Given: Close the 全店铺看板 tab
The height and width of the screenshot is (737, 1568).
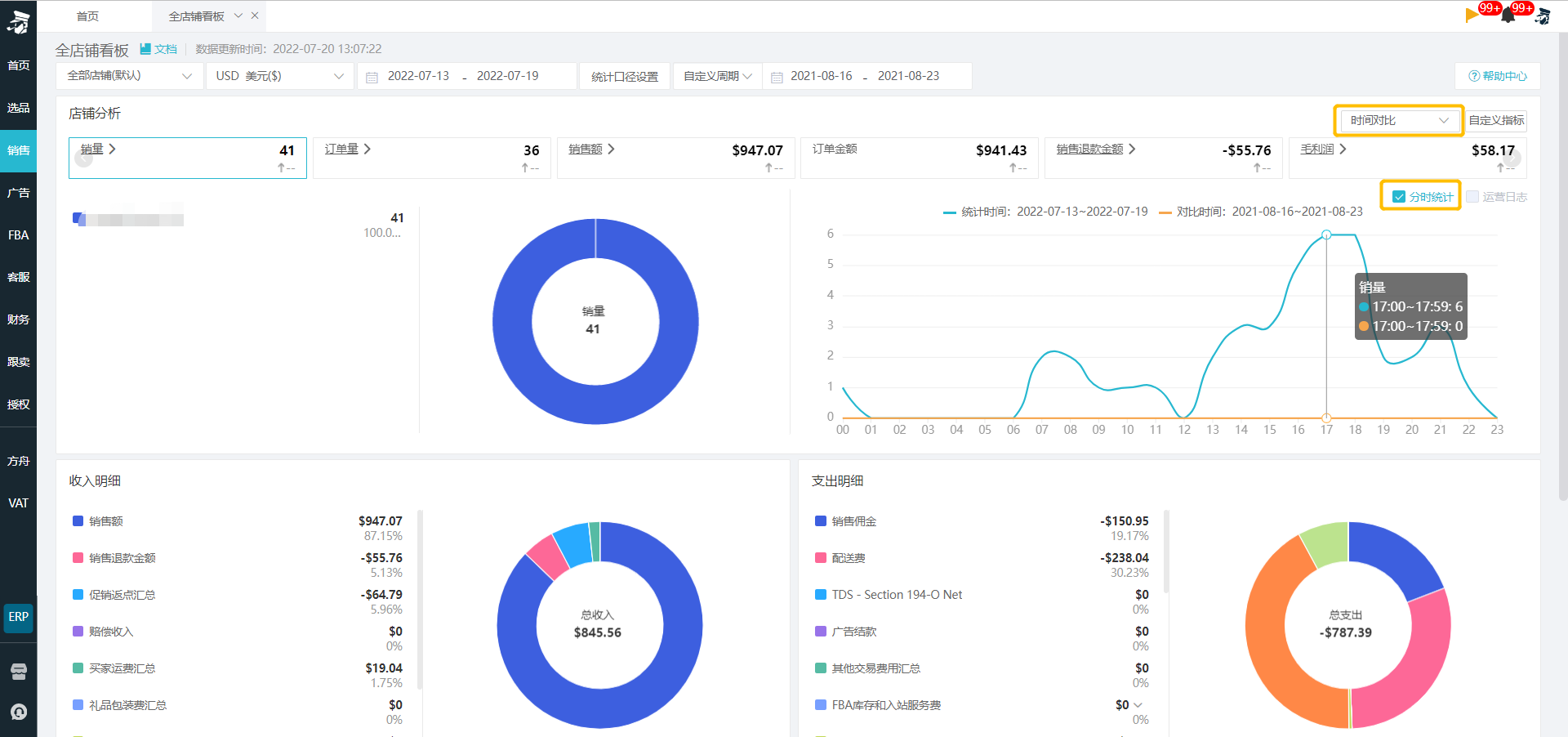Looking at the screenshot, I should tap(255, 16).
